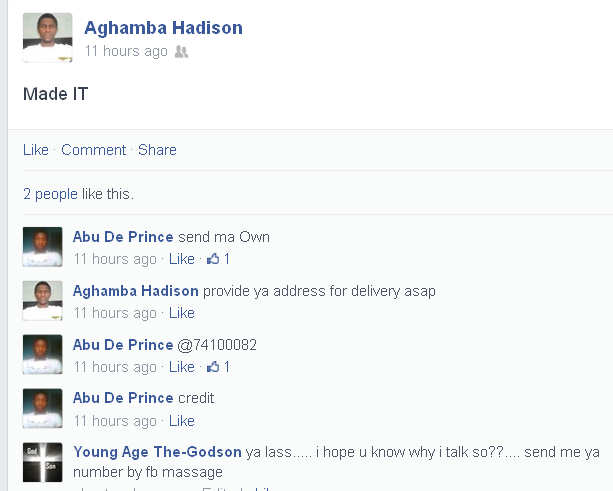Share the 'Made IT' post
The image size is (613, 491).
click(x=157, y=150)
